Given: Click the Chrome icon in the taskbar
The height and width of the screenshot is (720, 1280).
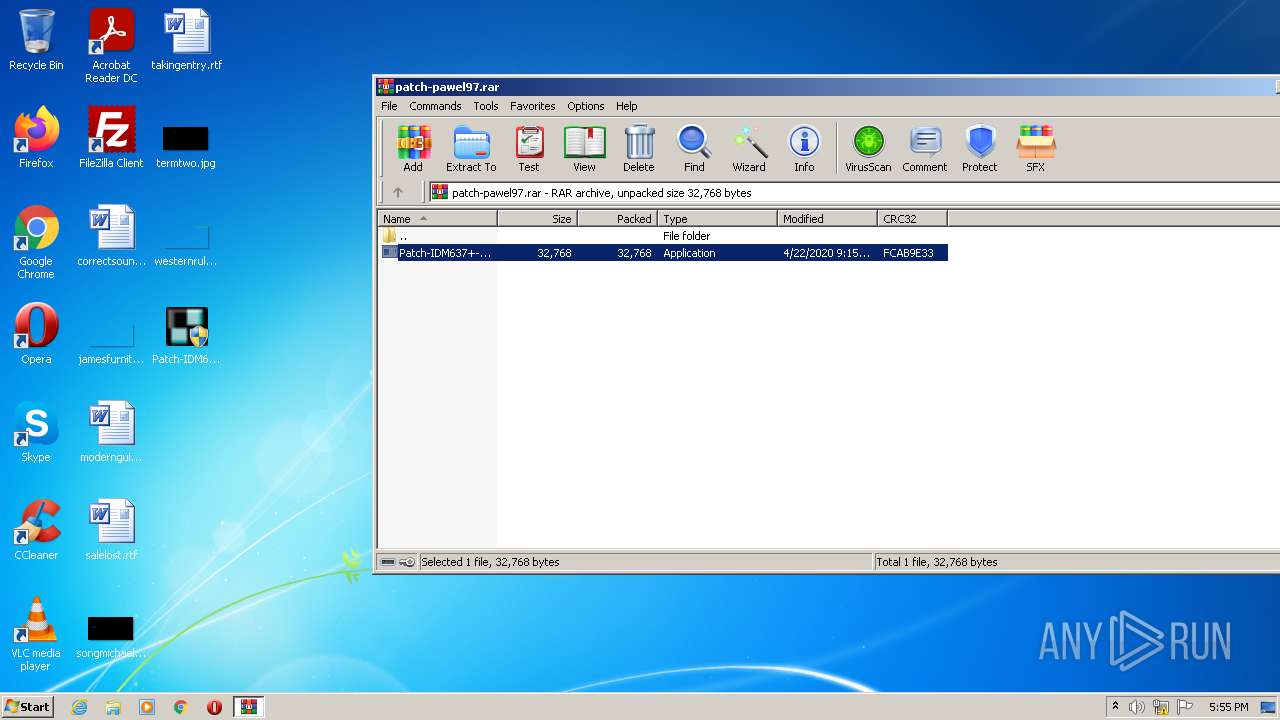Looking at the screenshot, I should pyautogui.click(x=181, y=707).
